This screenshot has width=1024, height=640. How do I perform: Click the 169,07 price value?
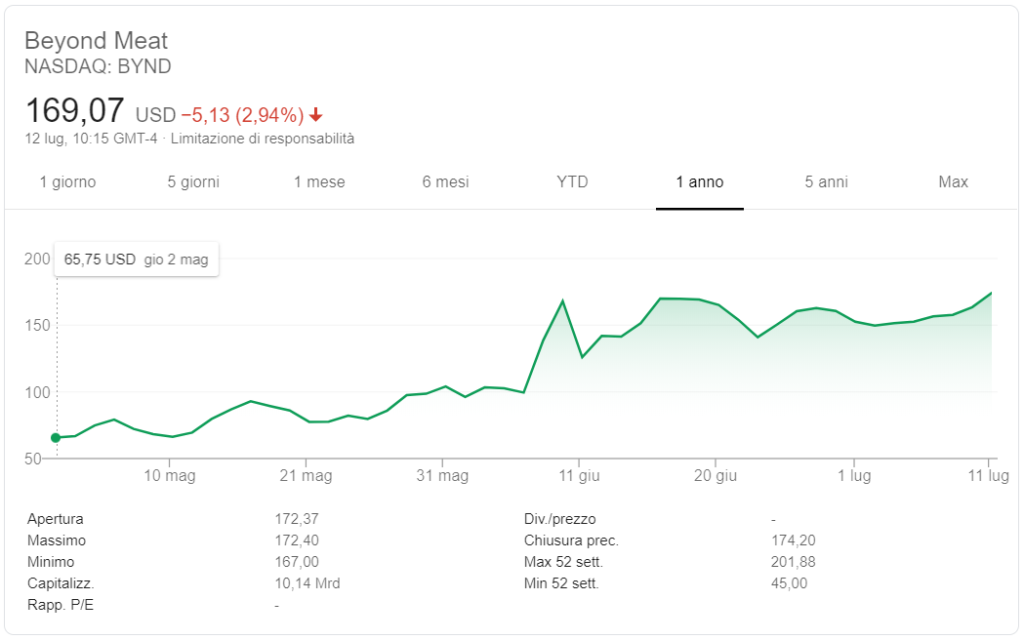(x=74, y=110)
